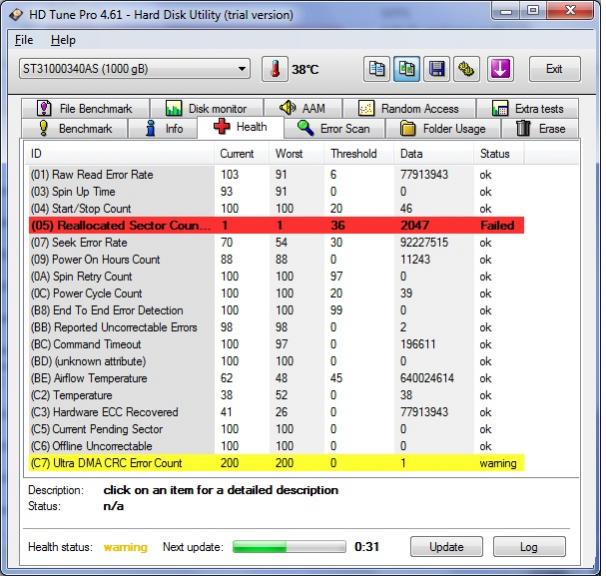Select Reported Uncorrectable Errors row
The image size is (606, 576).
point(276,327)
